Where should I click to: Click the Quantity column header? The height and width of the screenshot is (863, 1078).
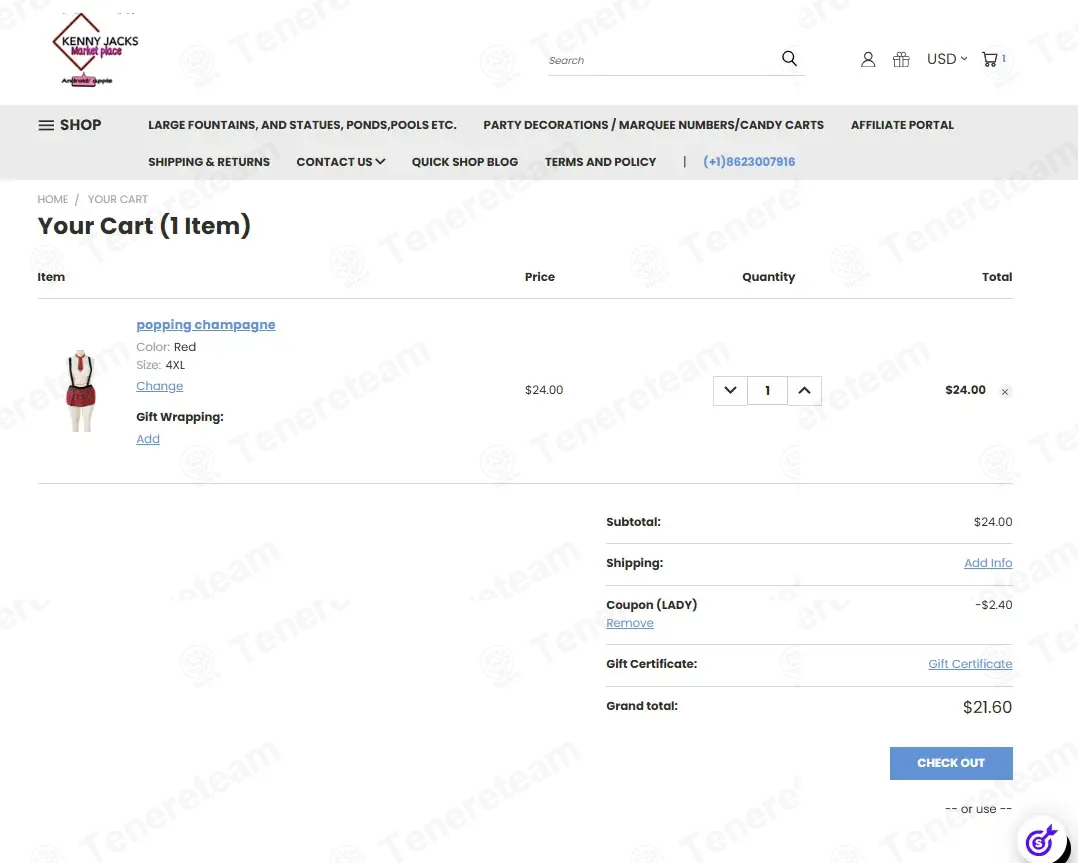pyautogui.click(x=769, y=277)
